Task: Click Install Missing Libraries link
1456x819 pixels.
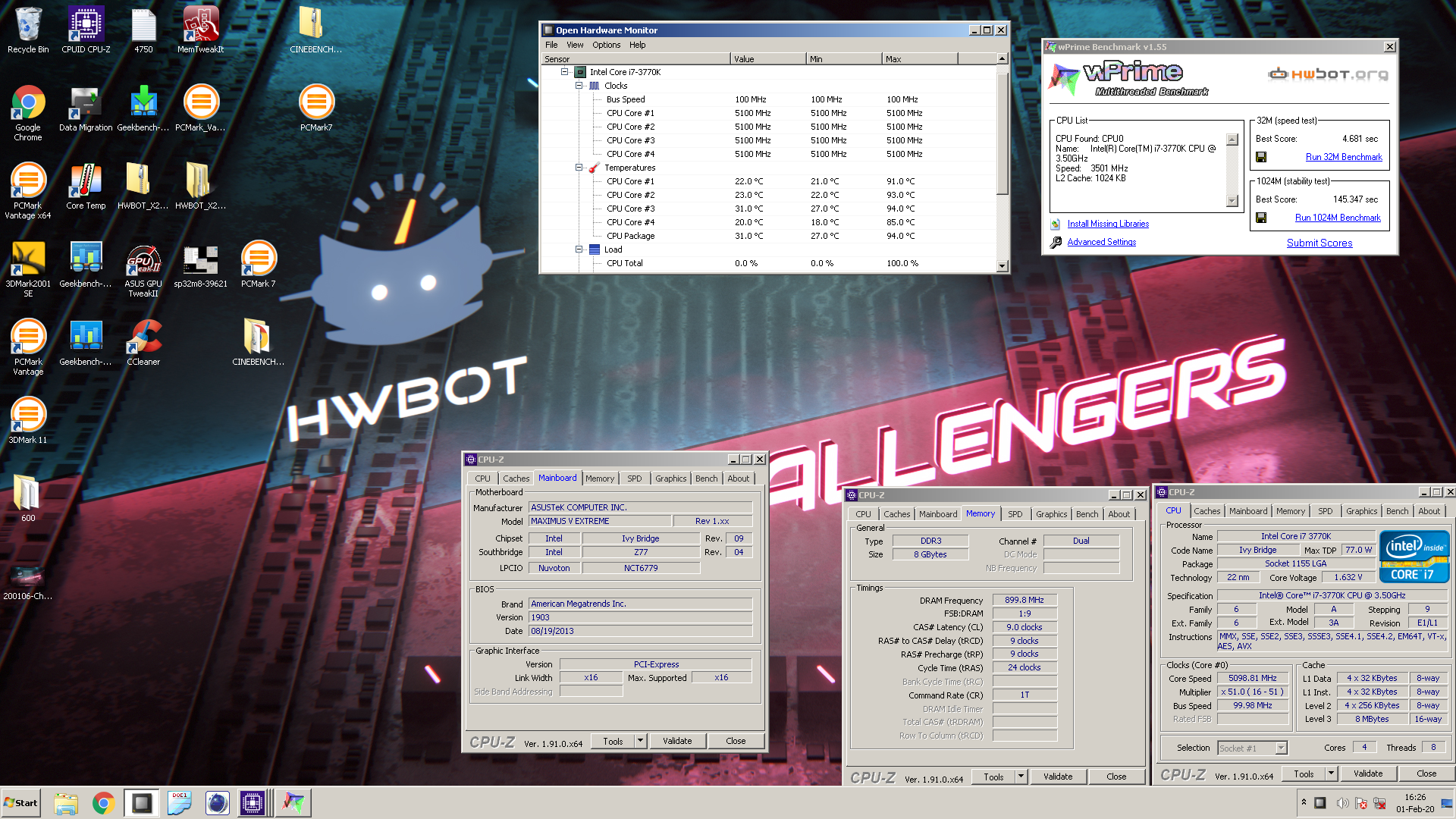Action: click(x=1108, y=224)
